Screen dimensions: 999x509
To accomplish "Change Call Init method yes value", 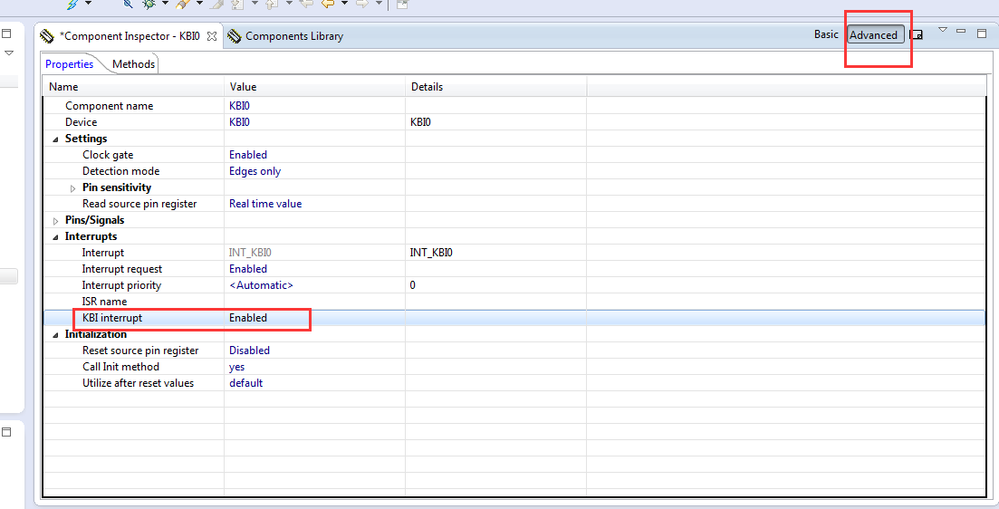I will tap(236, 367).
